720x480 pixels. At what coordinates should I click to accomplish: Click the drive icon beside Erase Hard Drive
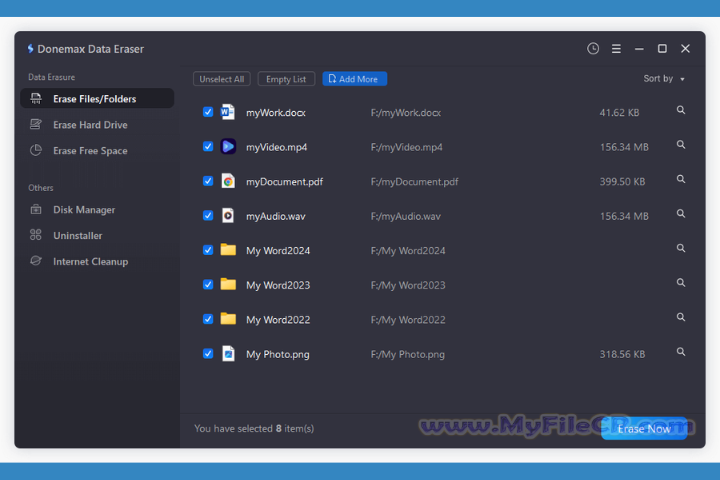36,124
